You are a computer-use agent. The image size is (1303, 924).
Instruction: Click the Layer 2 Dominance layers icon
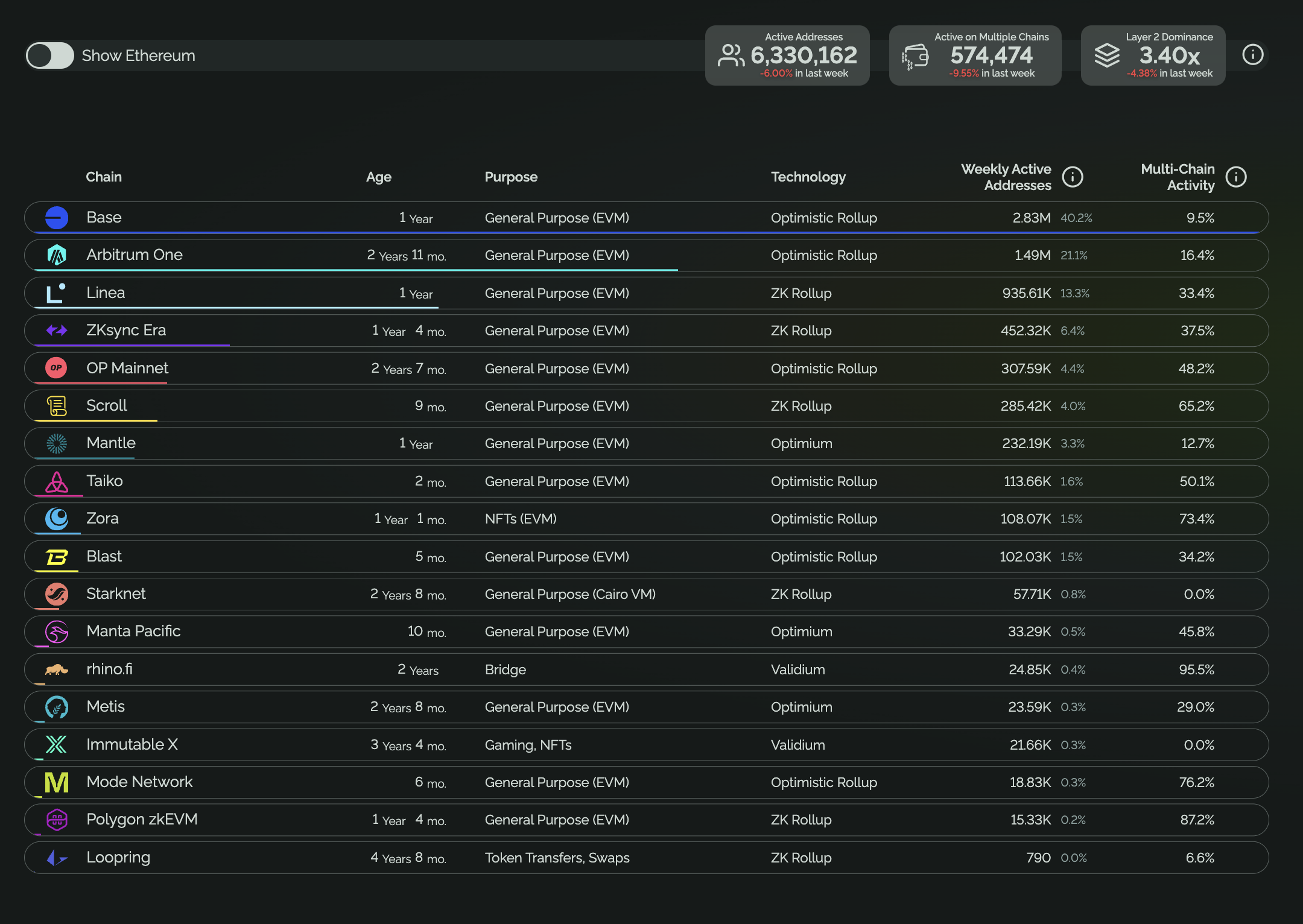[1107, 55]
